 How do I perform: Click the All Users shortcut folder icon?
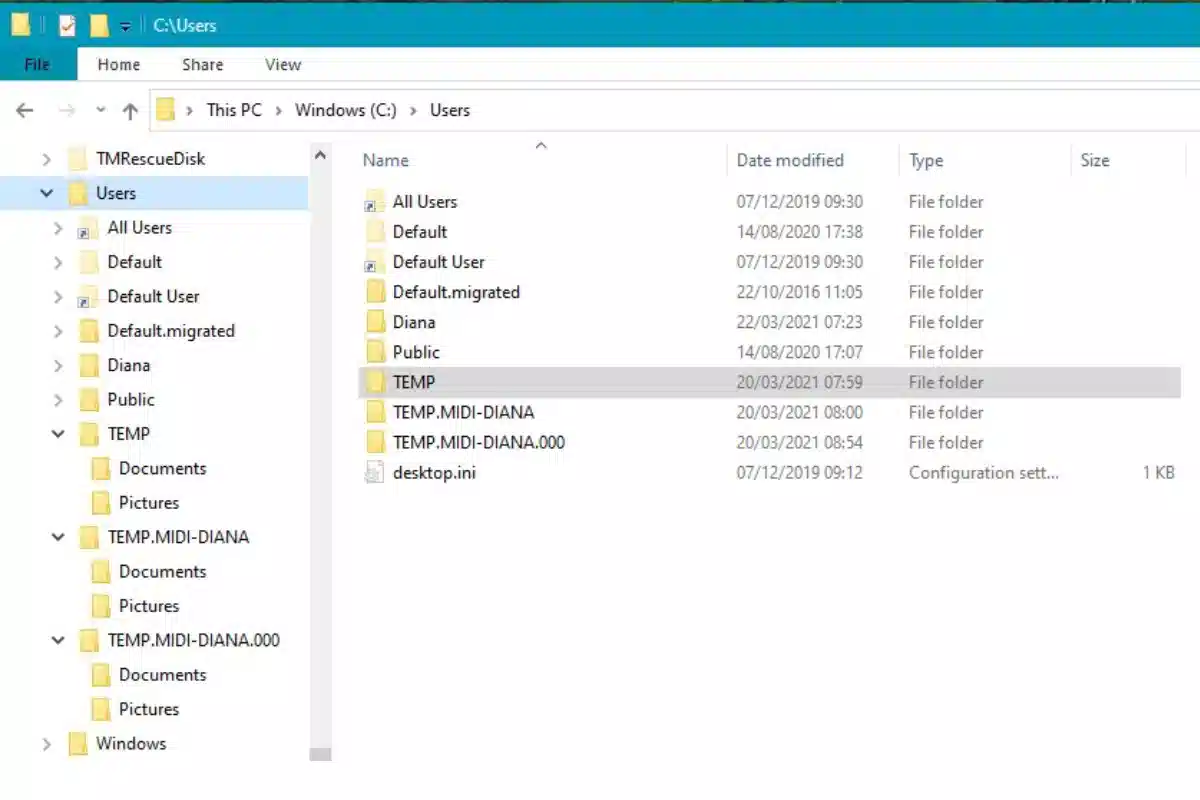pos(375,202)
